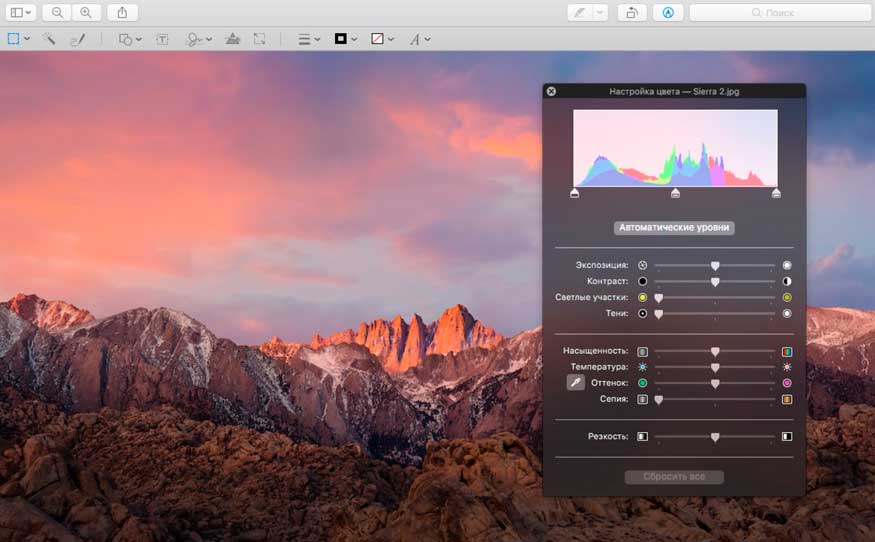This screenshot has width=875, height=542.
Task: Expand the sidebar view mode dropdown
Action: pos(21,12)
